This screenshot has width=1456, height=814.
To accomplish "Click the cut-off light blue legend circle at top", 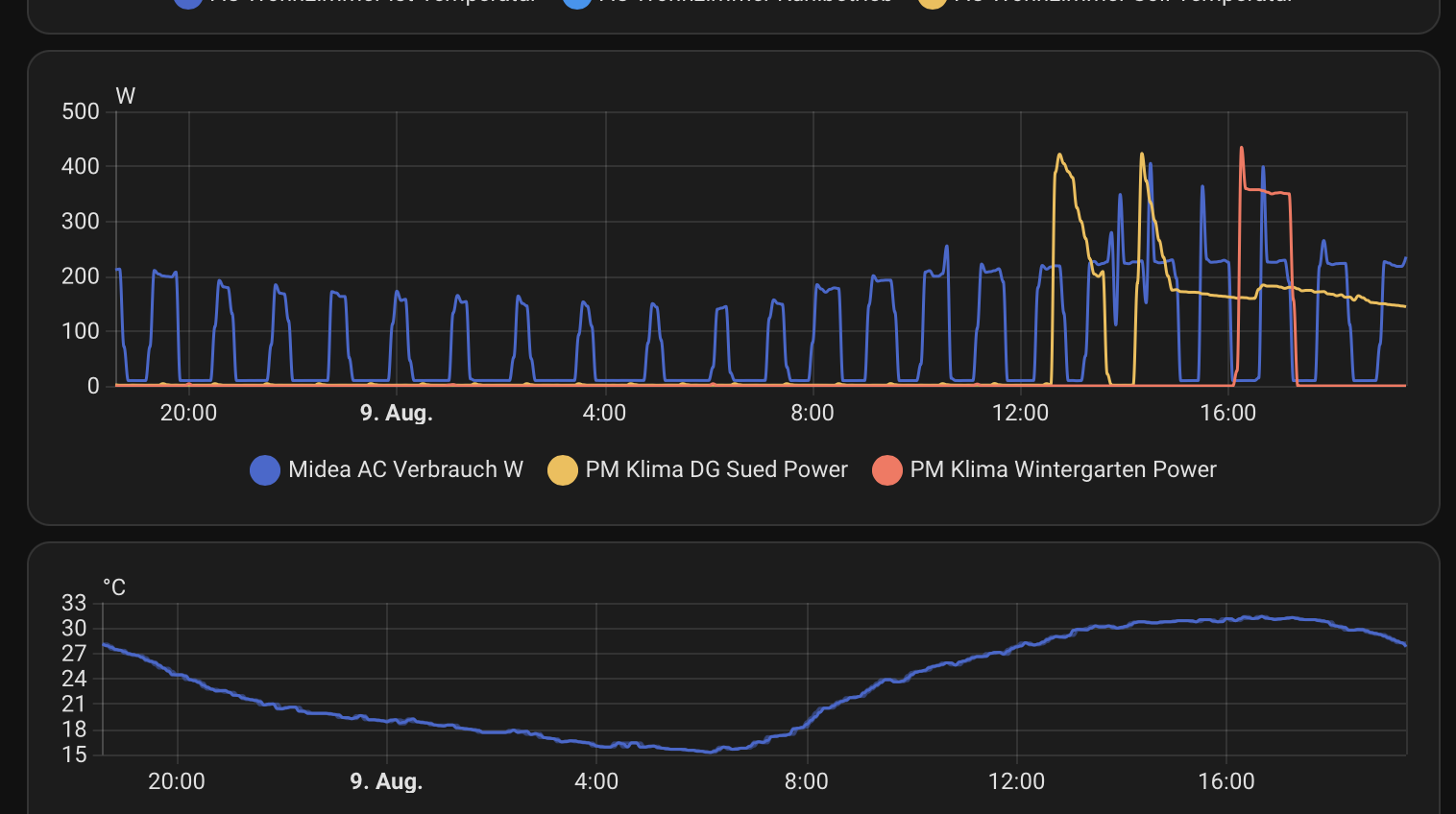I will [x=576, y=3].
